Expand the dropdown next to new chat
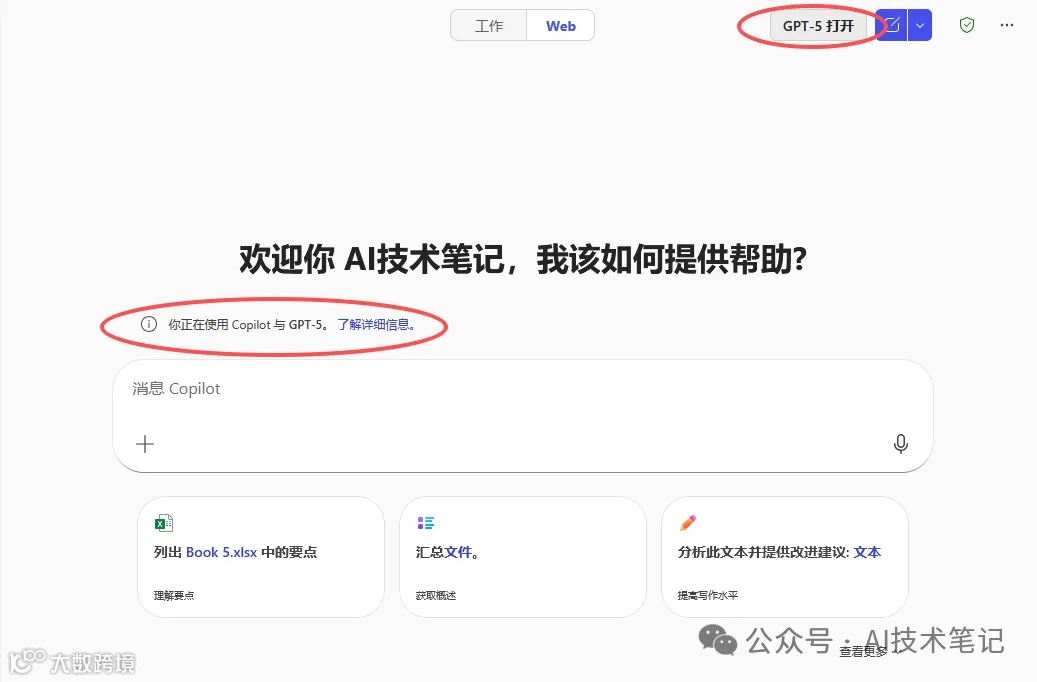Viewport: 1037px width, 682px height. 920,26
